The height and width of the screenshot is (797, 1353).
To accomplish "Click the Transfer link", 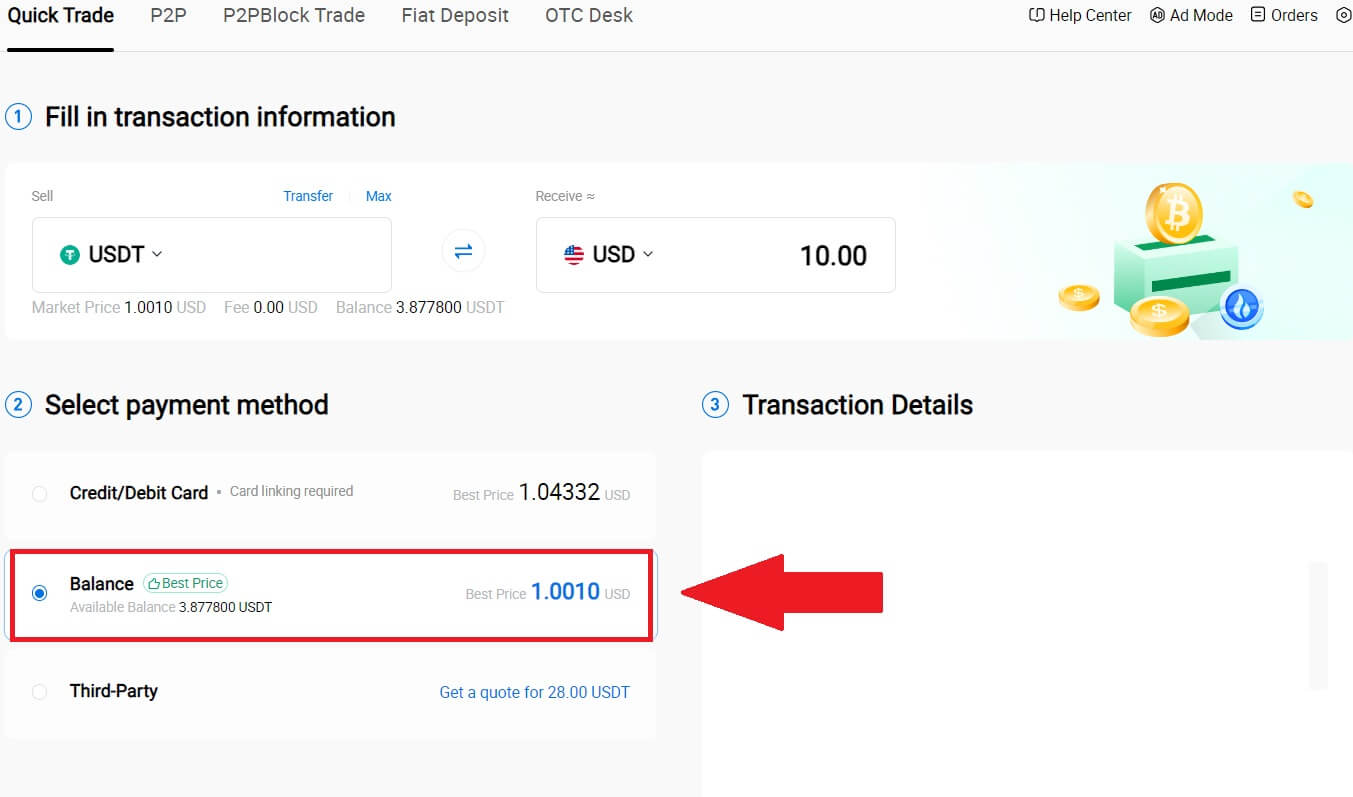I will [307, 196].
